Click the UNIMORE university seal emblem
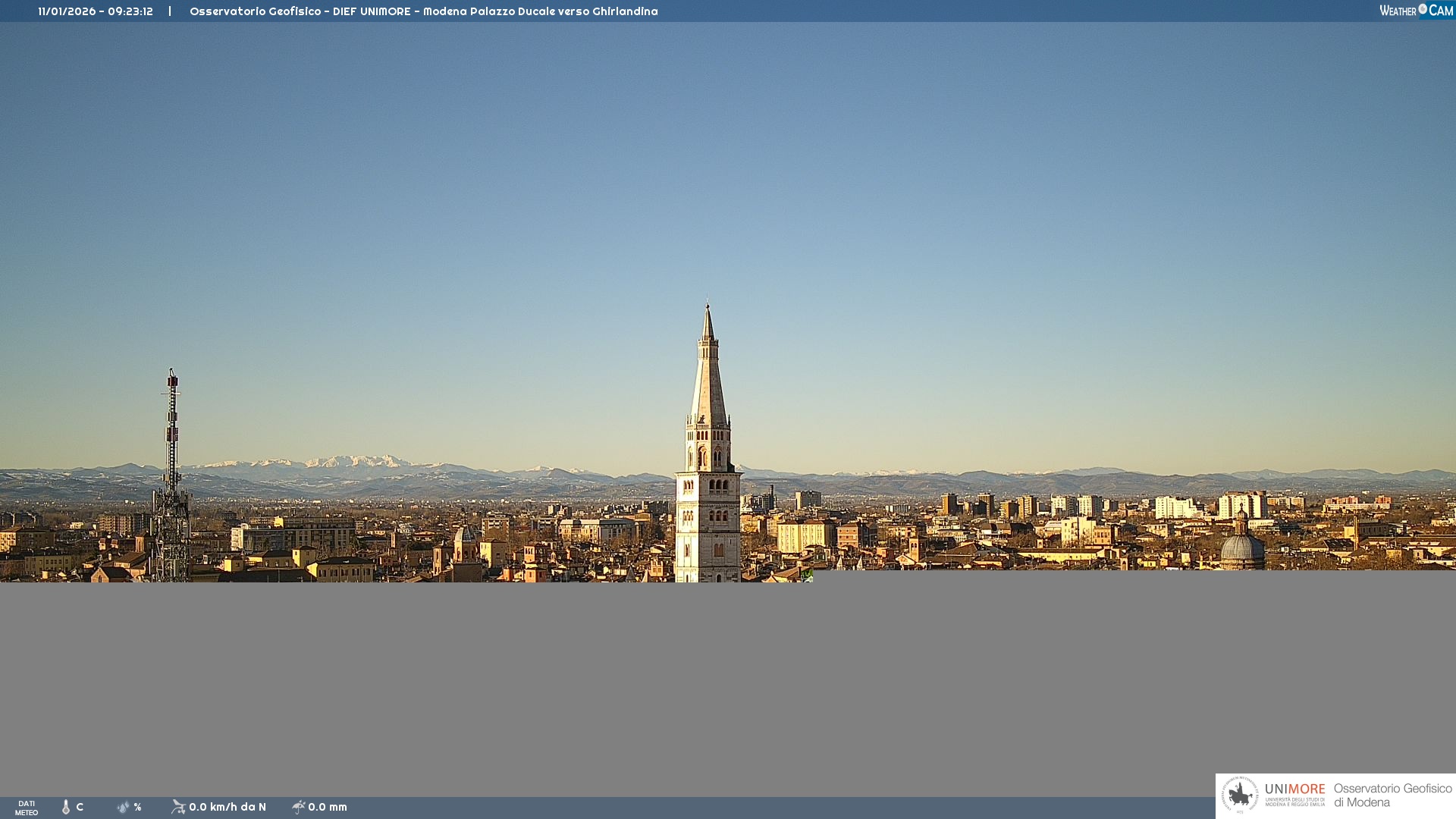This screenshot has width=1456, height=819. (x=1240, y=795)
